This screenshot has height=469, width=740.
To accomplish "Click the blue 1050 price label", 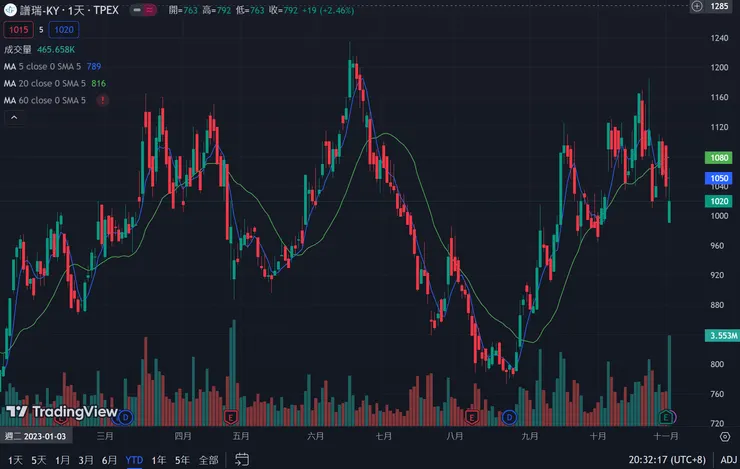I will 718,178.
